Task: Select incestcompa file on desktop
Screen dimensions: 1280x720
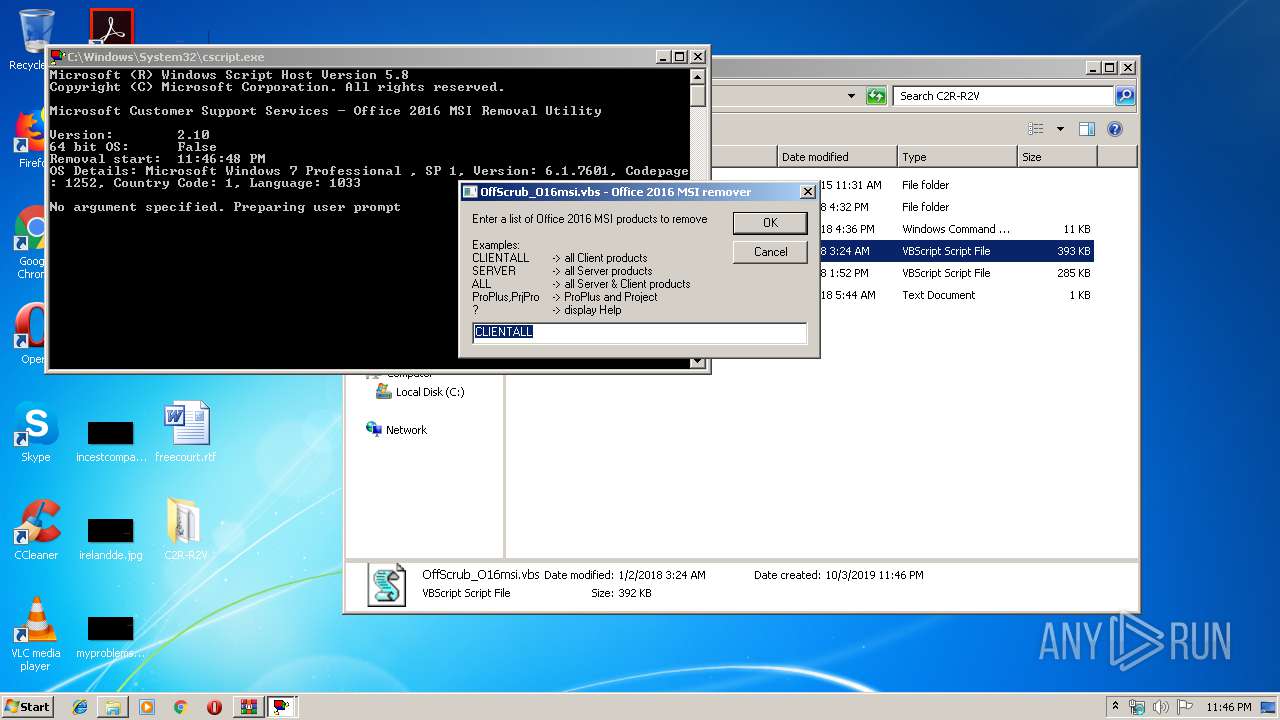Action: pyautogui.click(x=111, y=440)
